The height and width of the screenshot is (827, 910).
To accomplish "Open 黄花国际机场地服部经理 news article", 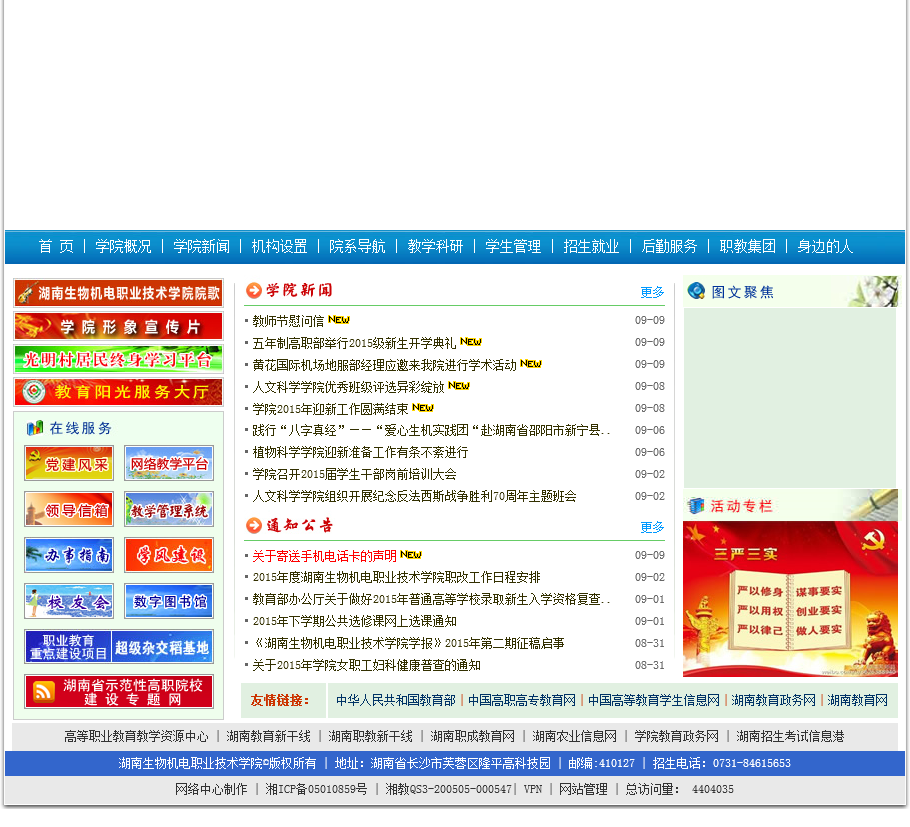I will tap(384, 364).
